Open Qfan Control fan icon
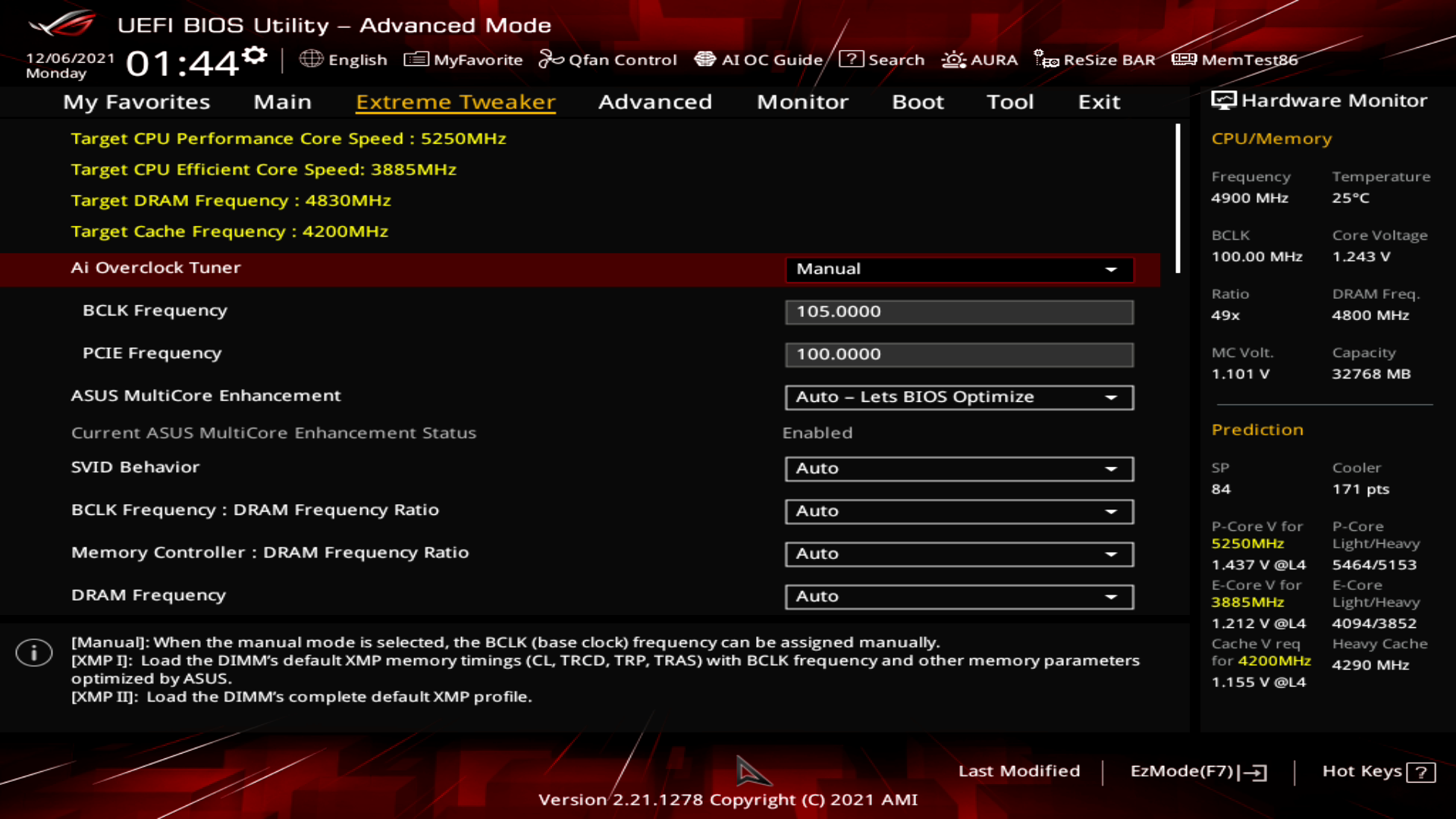The image size is (1456, 819). point(551,59)
